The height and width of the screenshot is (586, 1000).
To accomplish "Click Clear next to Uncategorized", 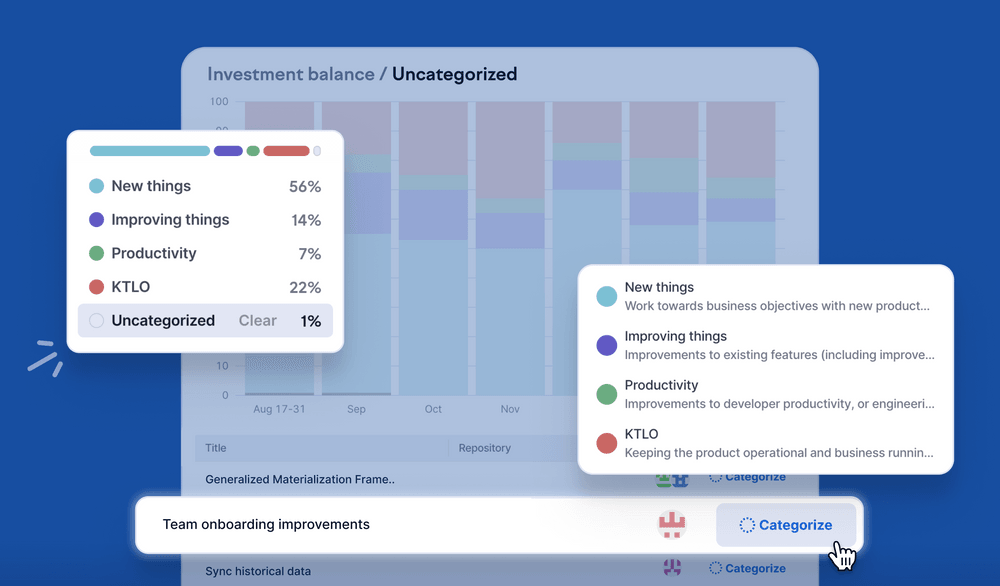I will (x=257, y=321).
